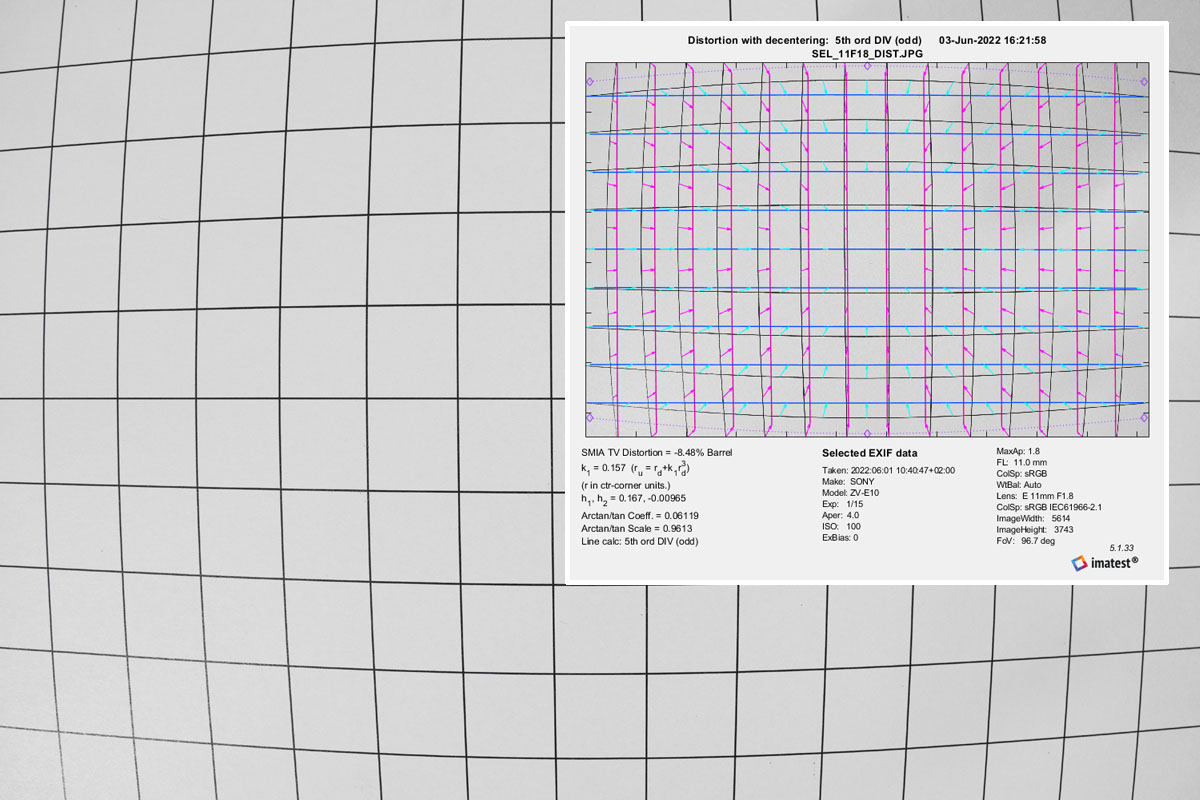1200x800 pixels.
Task: Click the Arctan/tan Coeff. value line
Action: click(x=640, y=515)
